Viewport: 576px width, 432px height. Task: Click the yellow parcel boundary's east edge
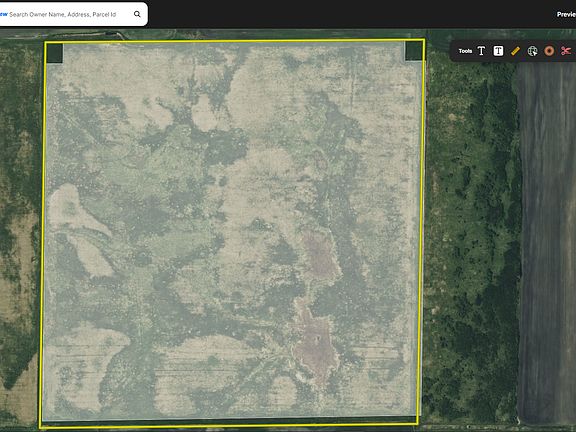click(x=422, y=234)
